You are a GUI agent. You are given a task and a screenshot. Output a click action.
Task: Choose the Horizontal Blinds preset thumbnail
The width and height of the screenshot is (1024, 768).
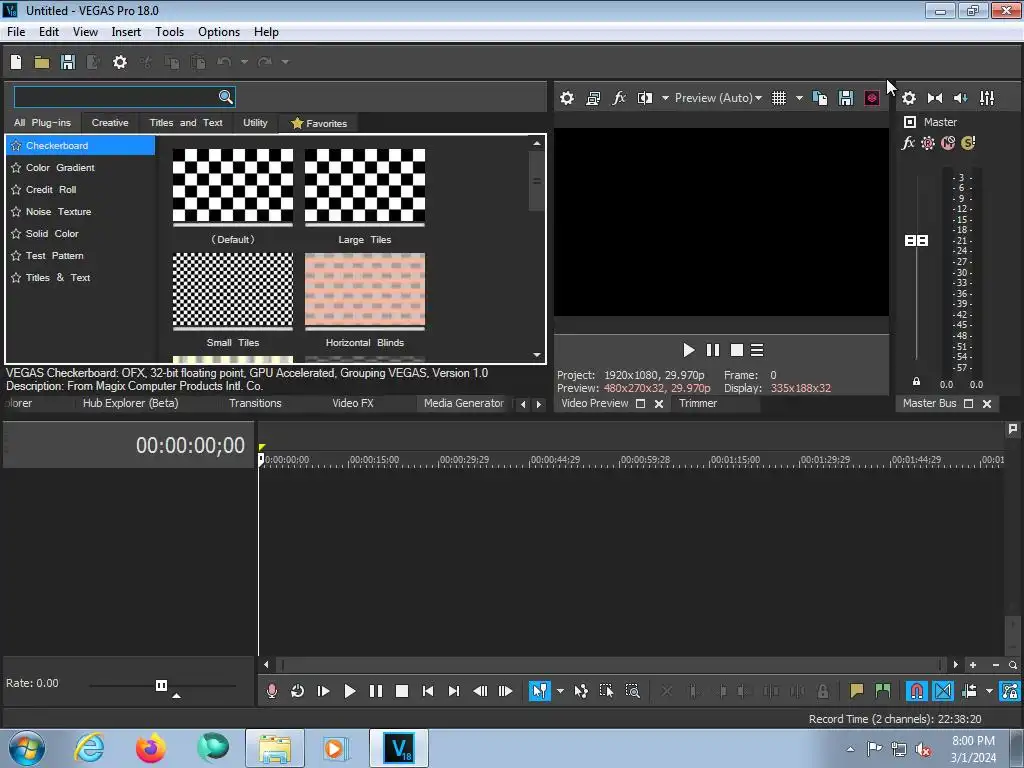pos(365,289)
